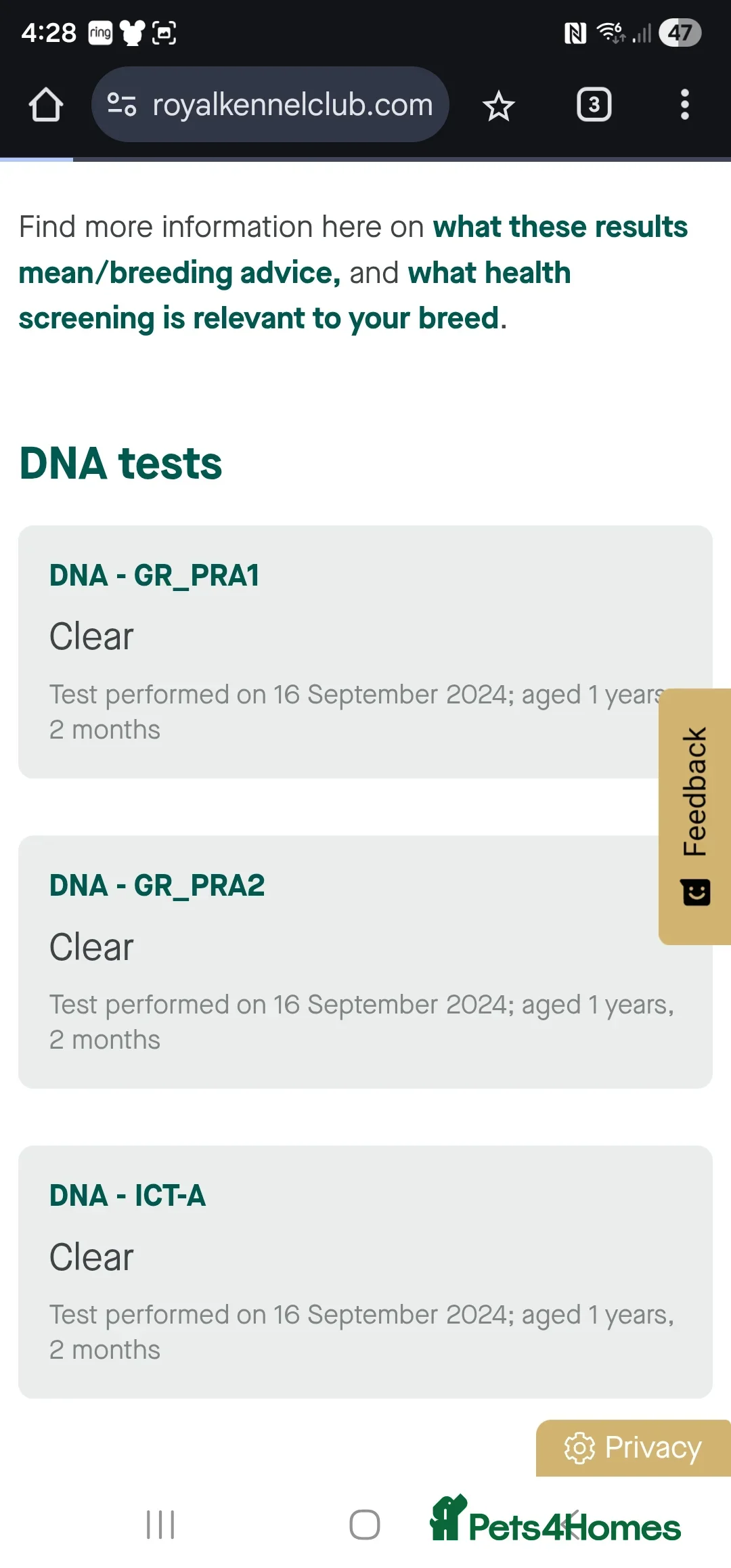Viewport: 731px width, 1568px height.
Task: Tap the Privacy gear icon
Action: pos(579,1448)
